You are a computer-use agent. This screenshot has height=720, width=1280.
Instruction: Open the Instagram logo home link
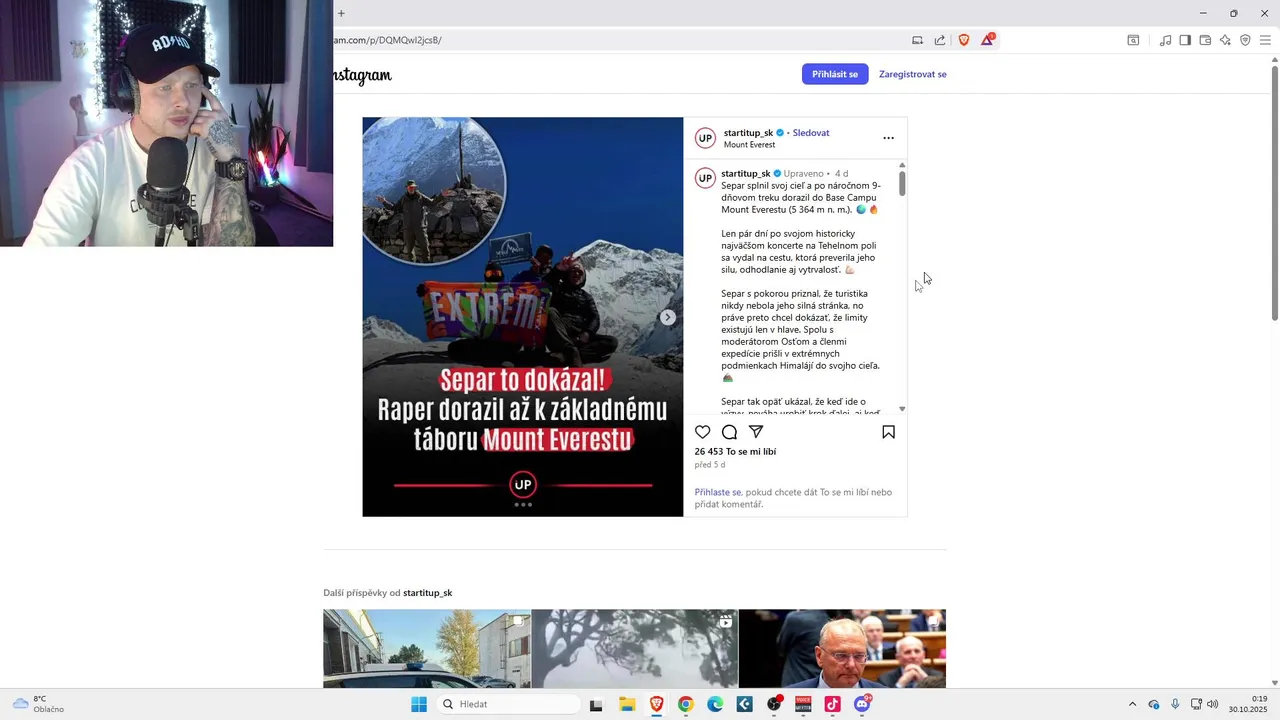[x=362, y=75]
